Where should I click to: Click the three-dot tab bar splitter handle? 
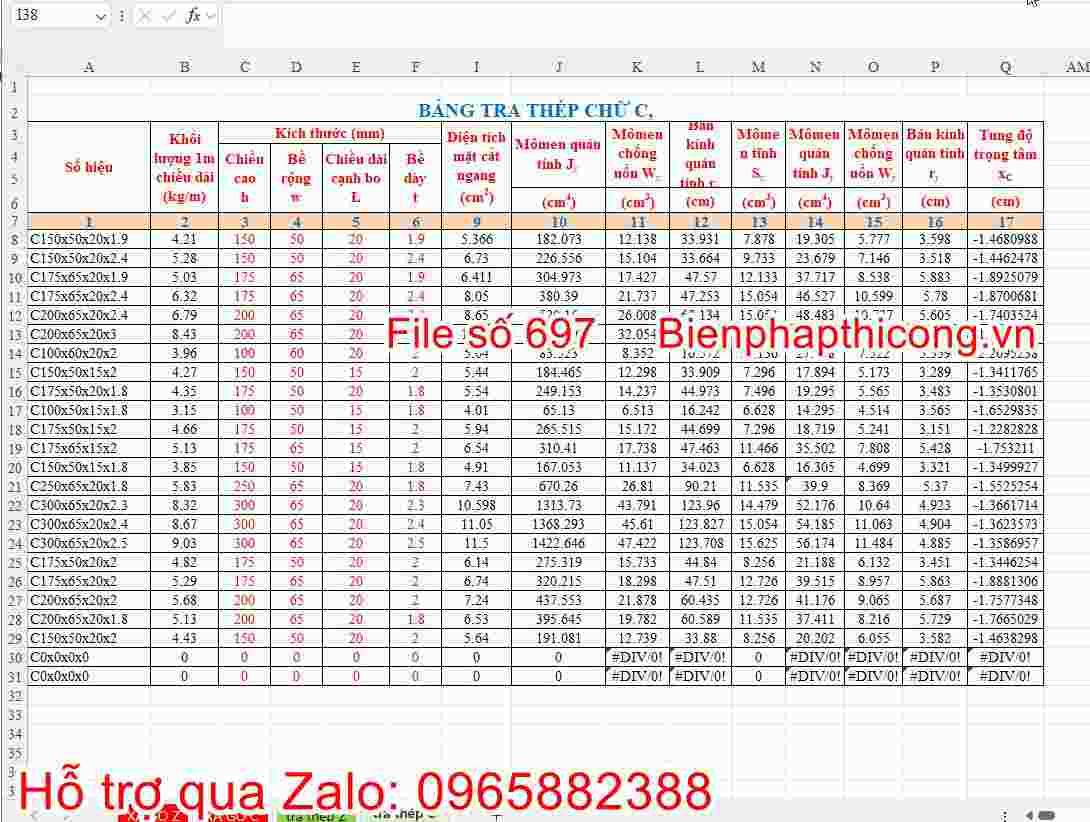[1003, 815]
